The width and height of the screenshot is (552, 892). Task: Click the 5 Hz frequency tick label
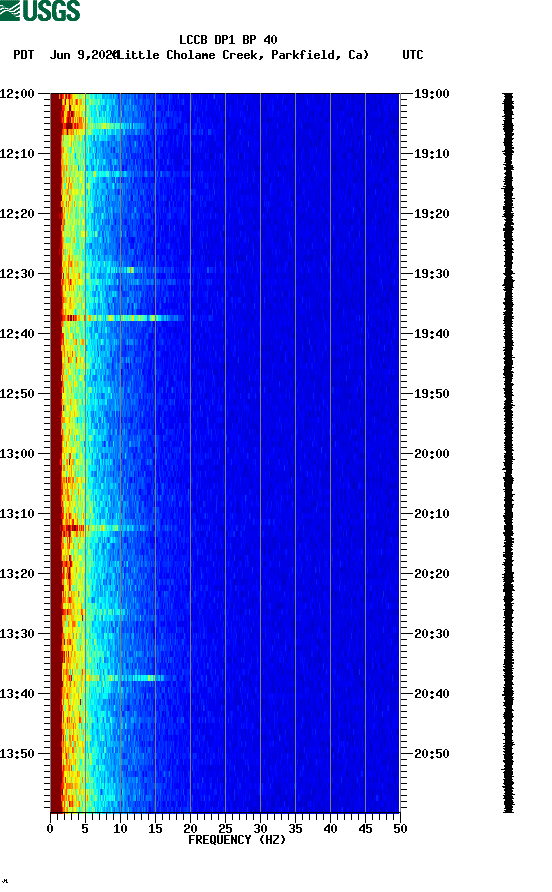coord(85,829)
